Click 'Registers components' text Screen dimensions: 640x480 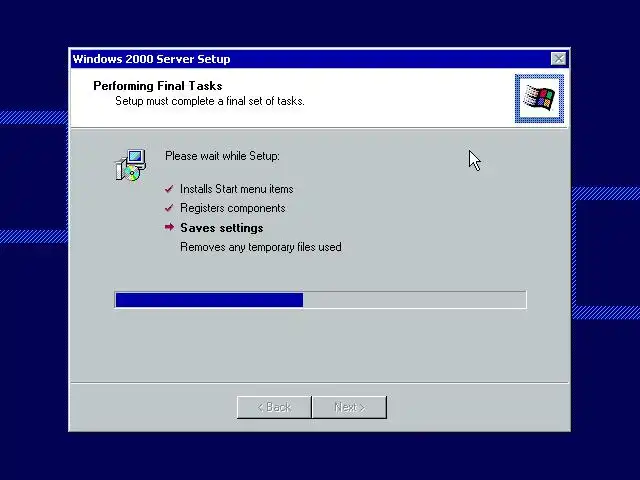[x=233, y=208]
